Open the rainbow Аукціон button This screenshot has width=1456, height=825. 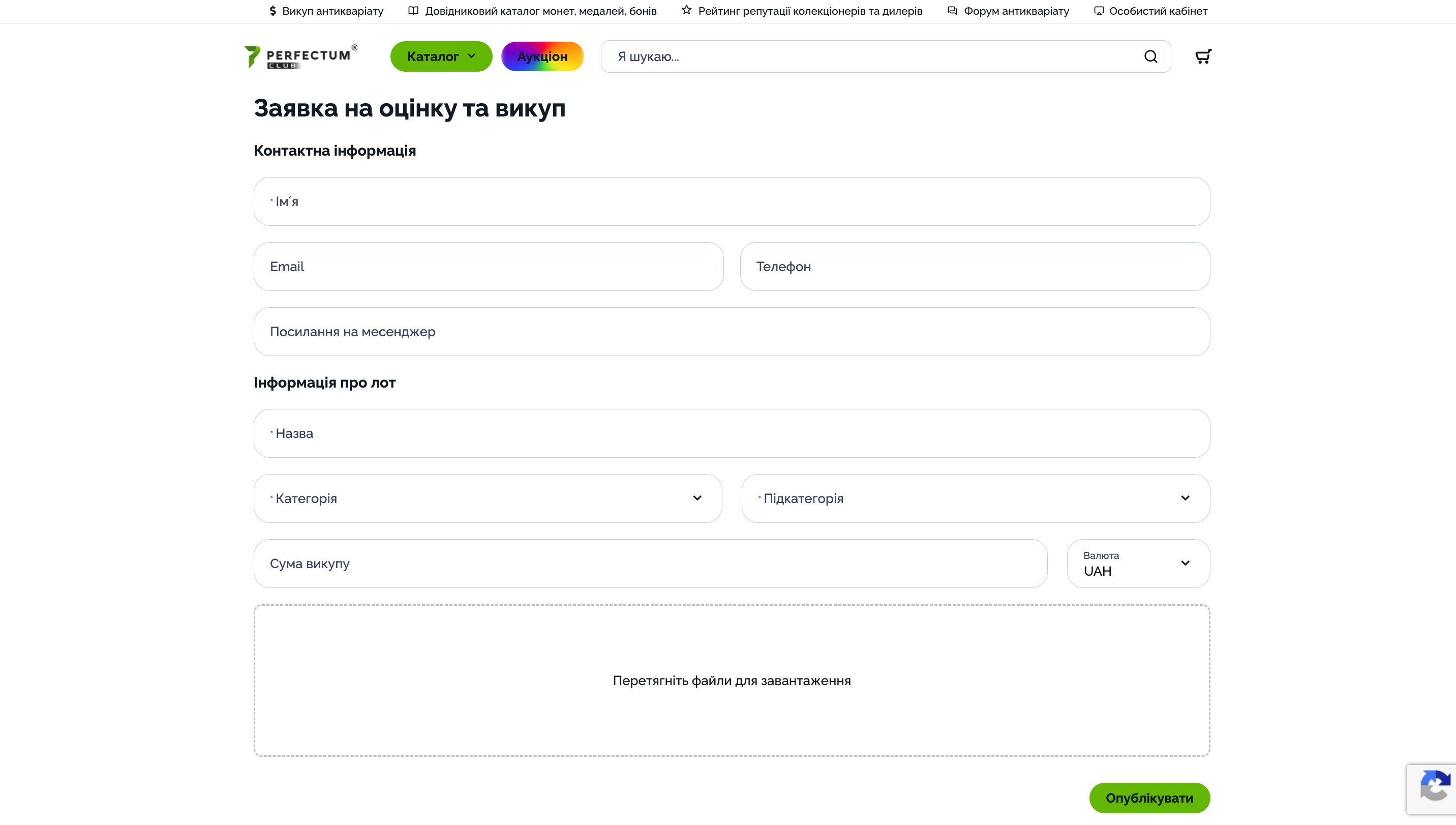pyautogui.click(x=542, y=56)
